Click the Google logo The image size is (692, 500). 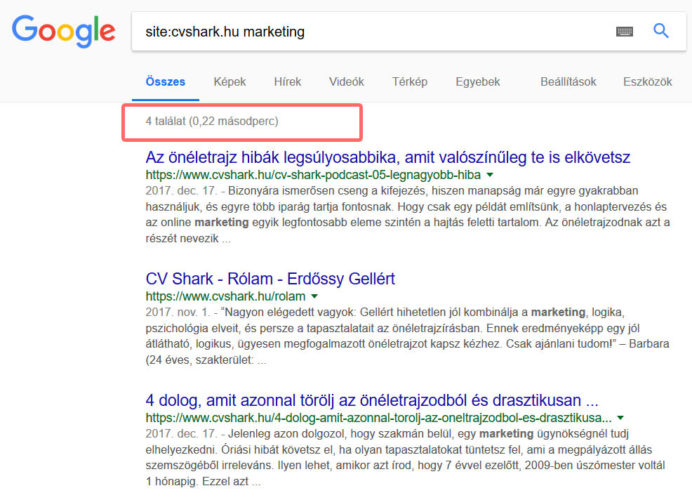coord(64,31)
